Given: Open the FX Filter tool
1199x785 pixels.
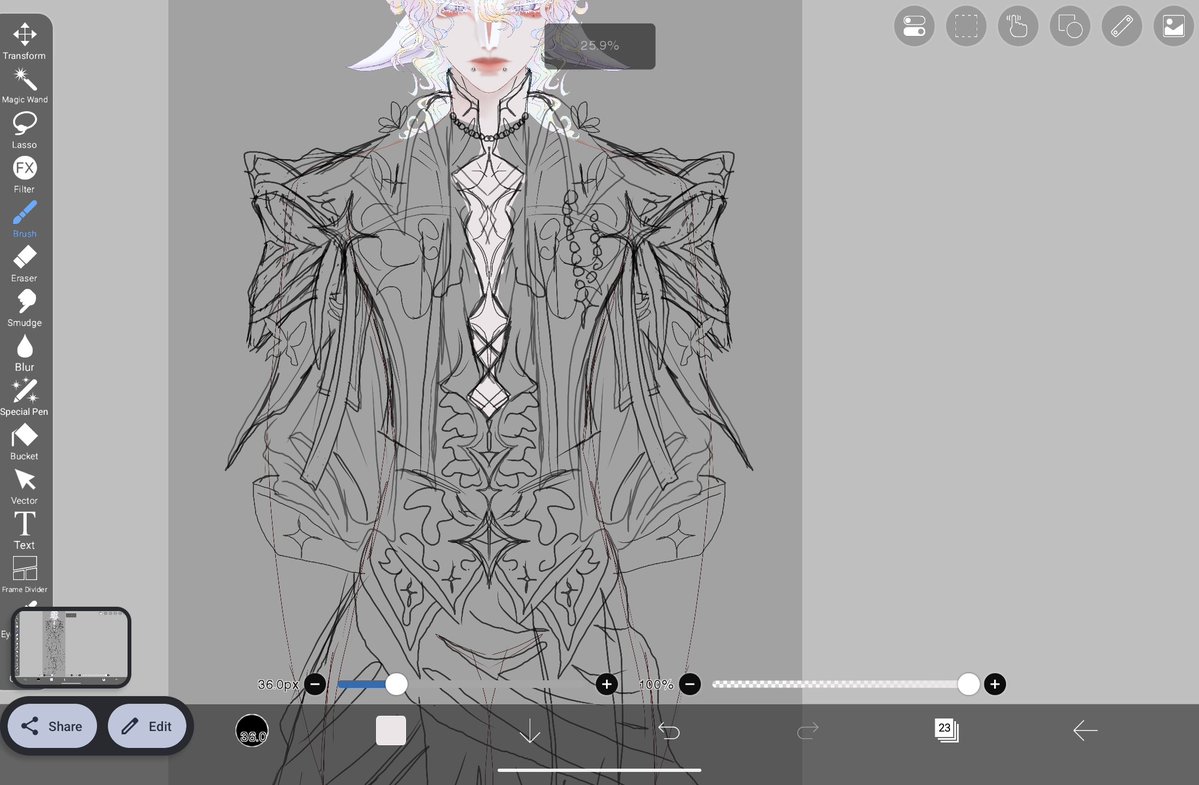Looking at the screenshot, I should point(24,174).
